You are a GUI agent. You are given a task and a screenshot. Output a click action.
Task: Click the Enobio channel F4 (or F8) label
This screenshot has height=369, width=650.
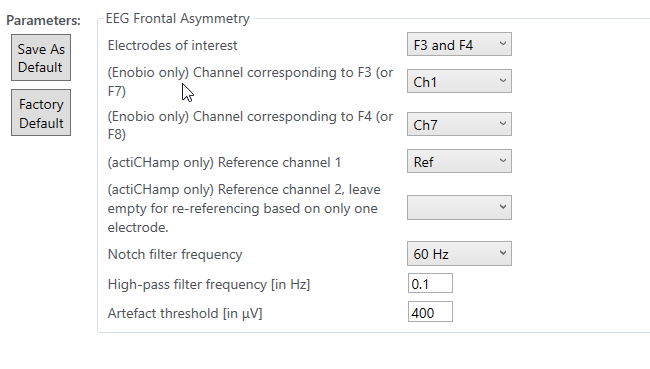[x=250, y=125]
